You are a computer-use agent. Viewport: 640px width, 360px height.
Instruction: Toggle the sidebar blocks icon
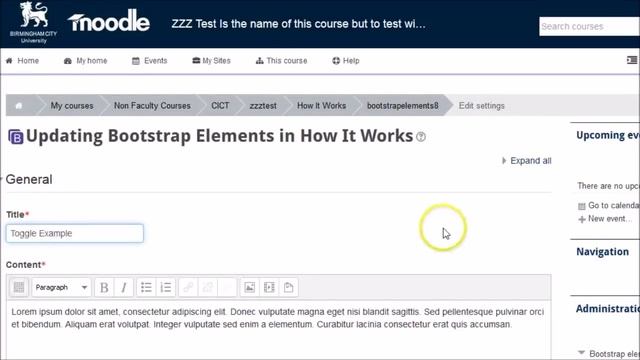pyautogui.click(x=631, y=60)
